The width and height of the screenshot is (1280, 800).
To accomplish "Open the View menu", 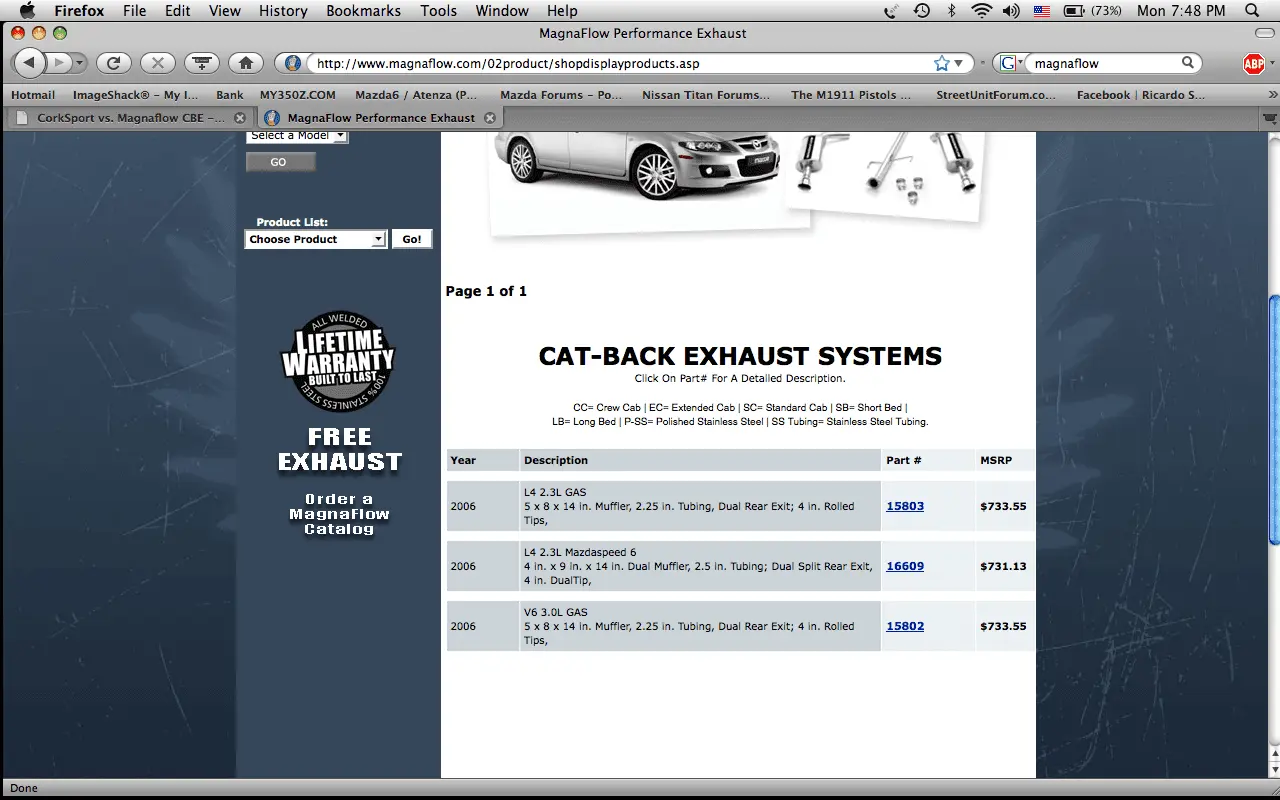I will click(x=225, y=11).
